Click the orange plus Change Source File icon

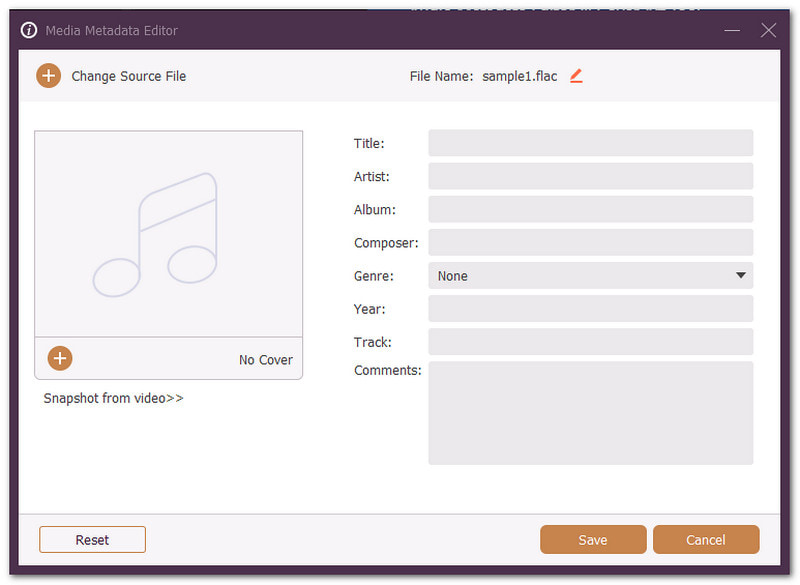pyautogui.click(x=48, y=76)
